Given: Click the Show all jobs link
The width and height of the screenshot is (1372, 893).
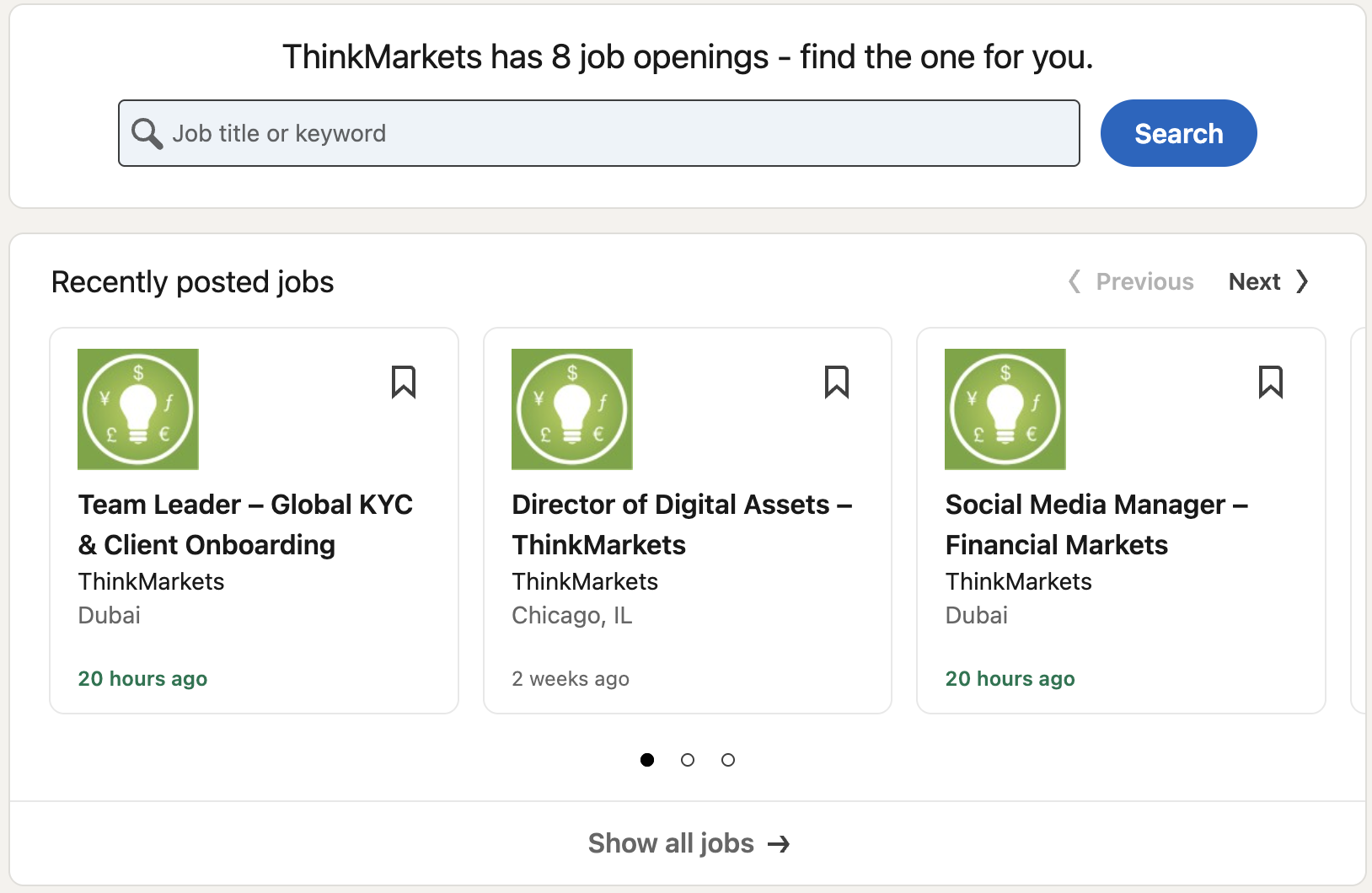Looking at the screenshot, I should (671, 843).
